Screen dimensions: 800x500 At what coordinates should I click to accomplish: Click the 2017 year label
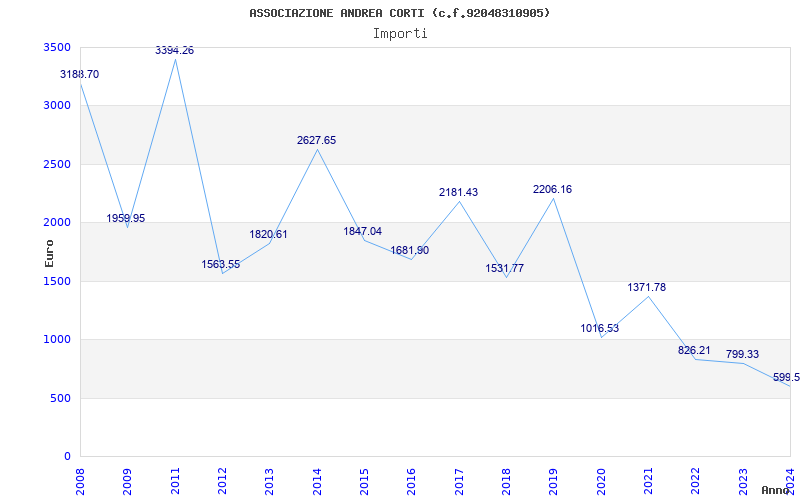[459, 481]
